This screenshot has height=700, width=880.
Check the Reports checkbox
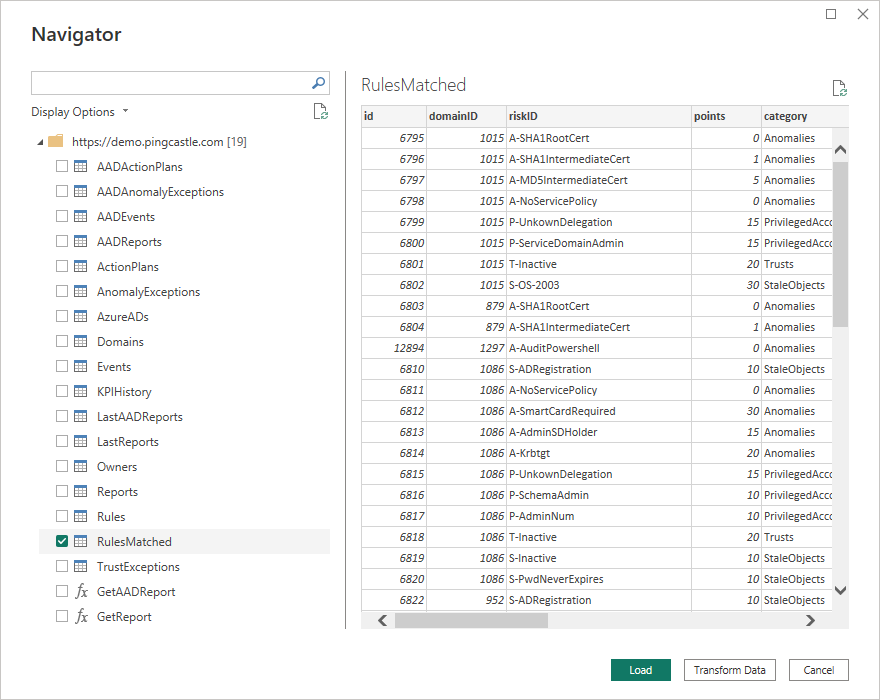click(62, 491)
